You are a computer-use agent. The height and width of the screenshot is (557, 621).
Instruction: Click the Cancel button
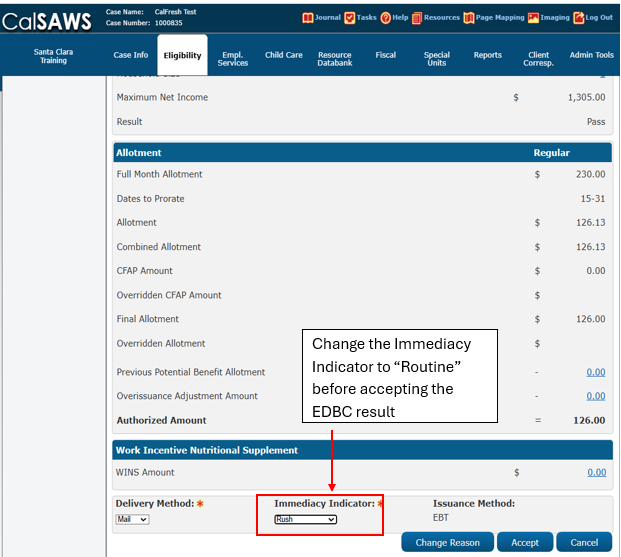[584, 542]
